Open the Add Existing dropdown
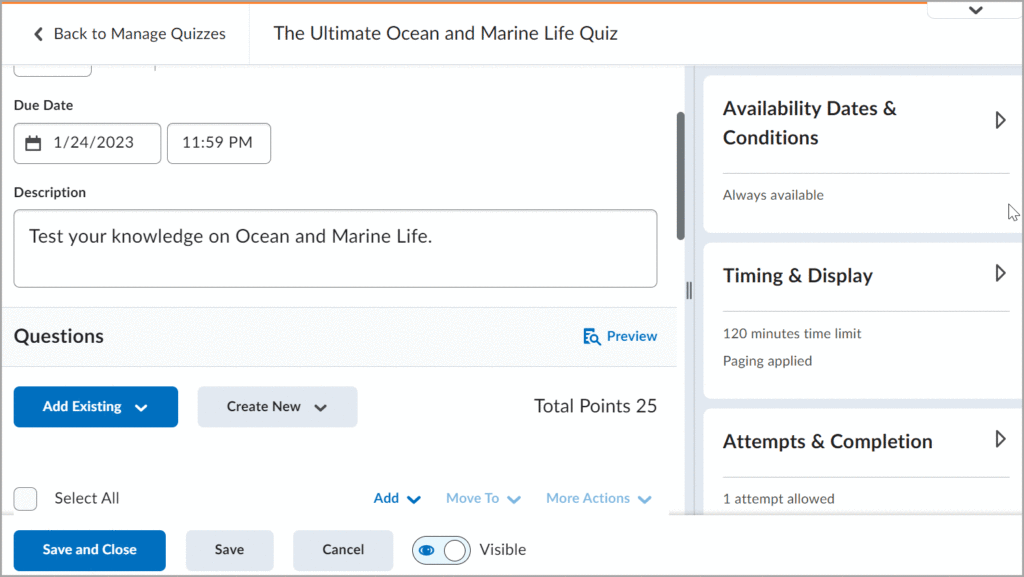The width and height of the screenshot is (1024, 577). (95, 407)
